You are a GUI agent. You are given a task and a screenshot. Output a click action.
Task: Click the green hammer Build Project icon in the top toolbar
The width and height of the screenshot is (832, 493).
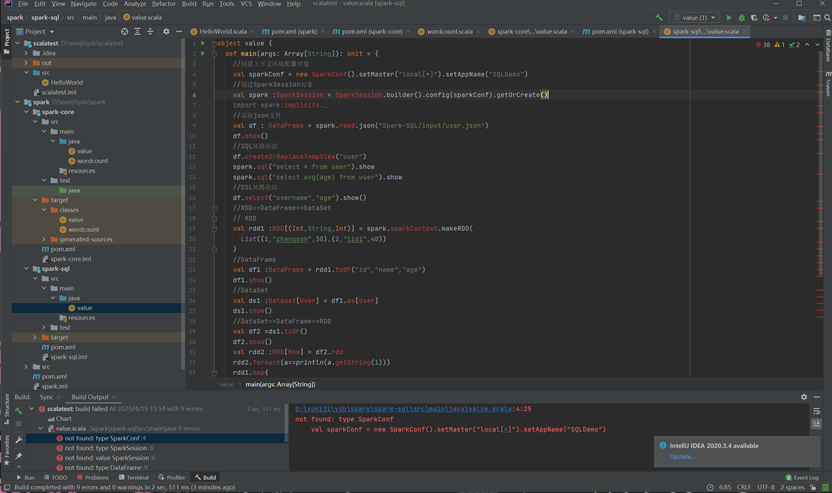[x=659, y=18]
